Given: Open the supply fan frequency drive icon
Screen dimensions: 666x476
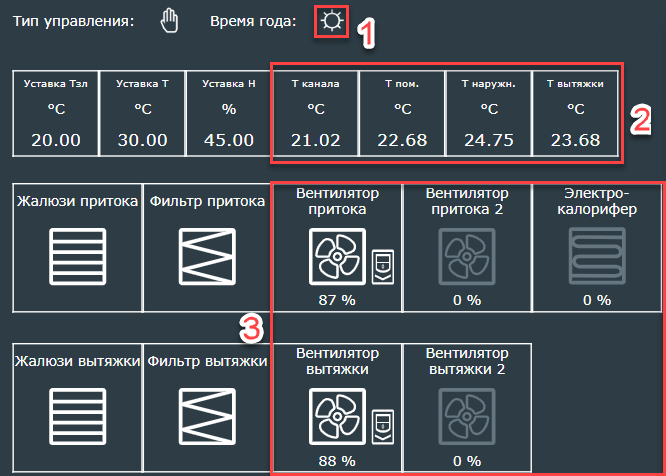Looking at the screenshot, I should pos(384,265).
